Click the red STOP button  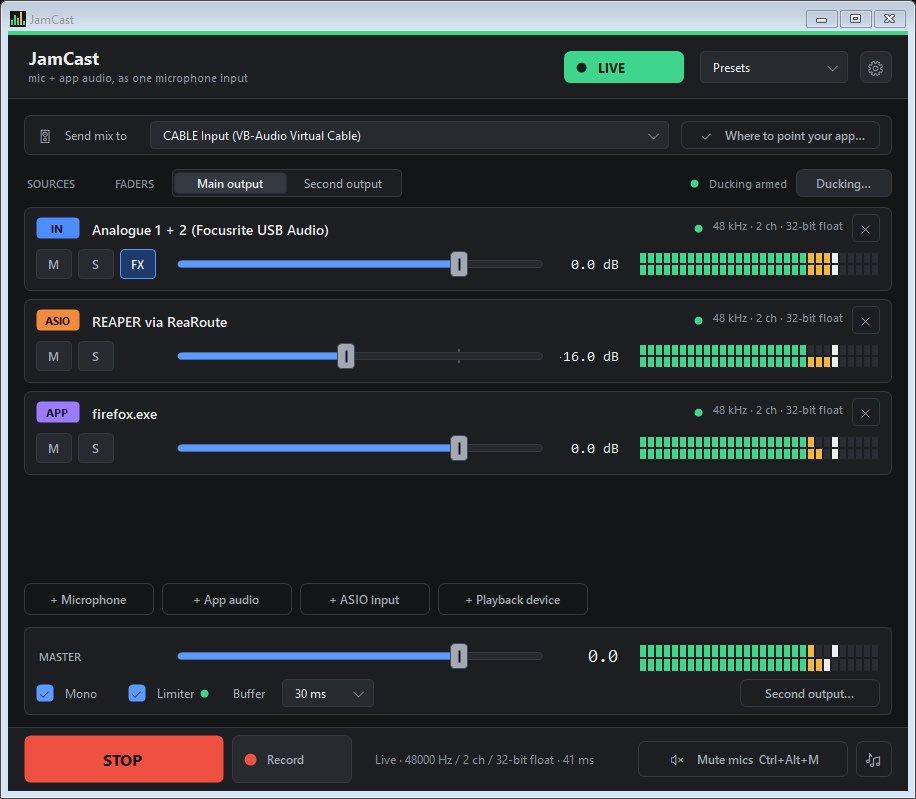pos(124,759)
